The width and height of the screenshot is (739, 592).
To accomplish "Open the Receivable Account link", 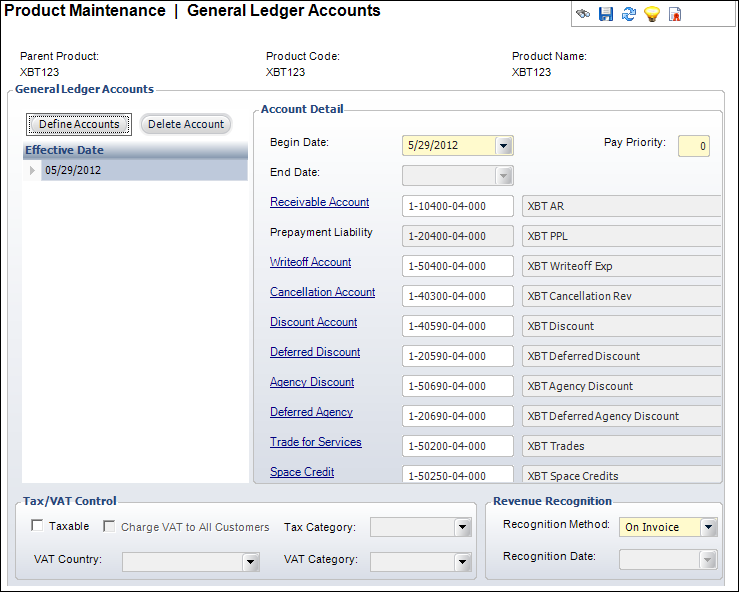I will 319,202.
